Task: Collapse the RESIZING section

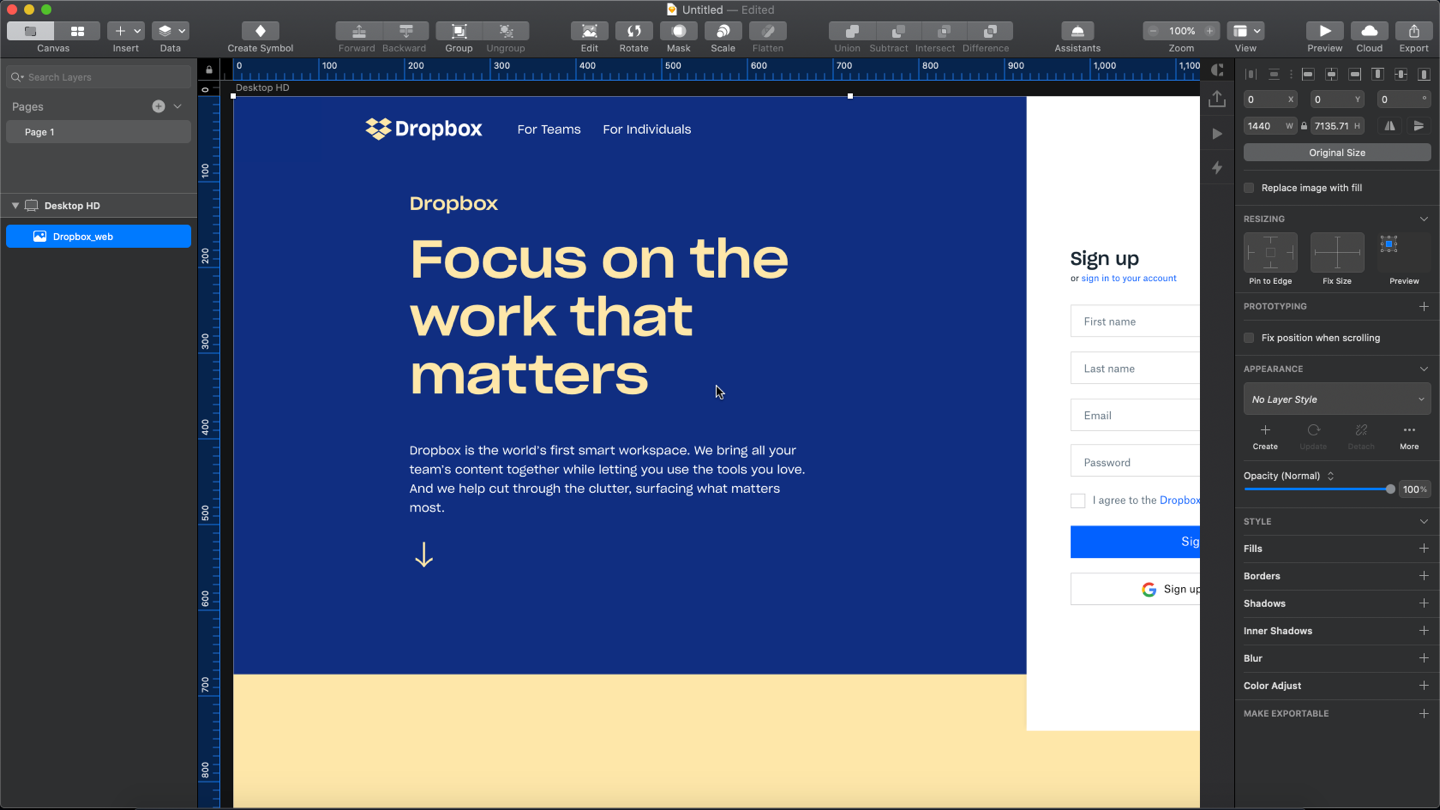Action: (x=1424, y=219)
